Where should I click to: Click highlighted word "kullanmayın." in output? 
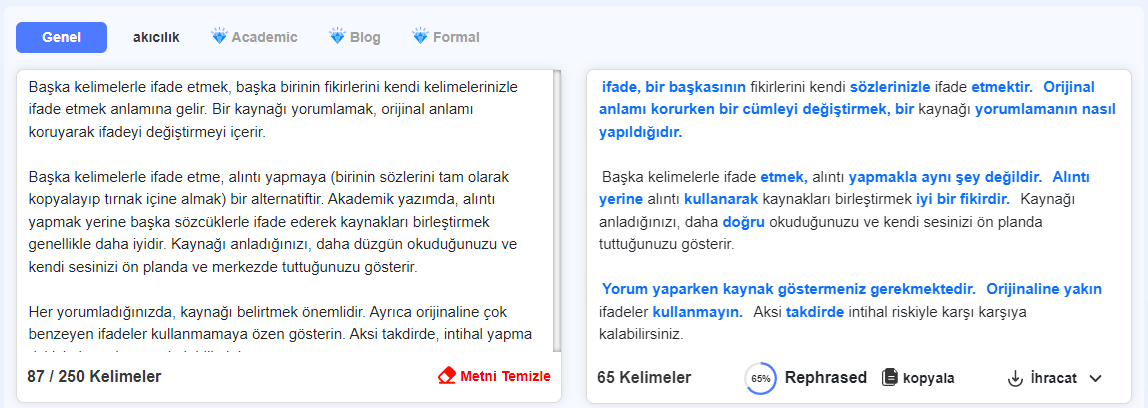[697, 312]
